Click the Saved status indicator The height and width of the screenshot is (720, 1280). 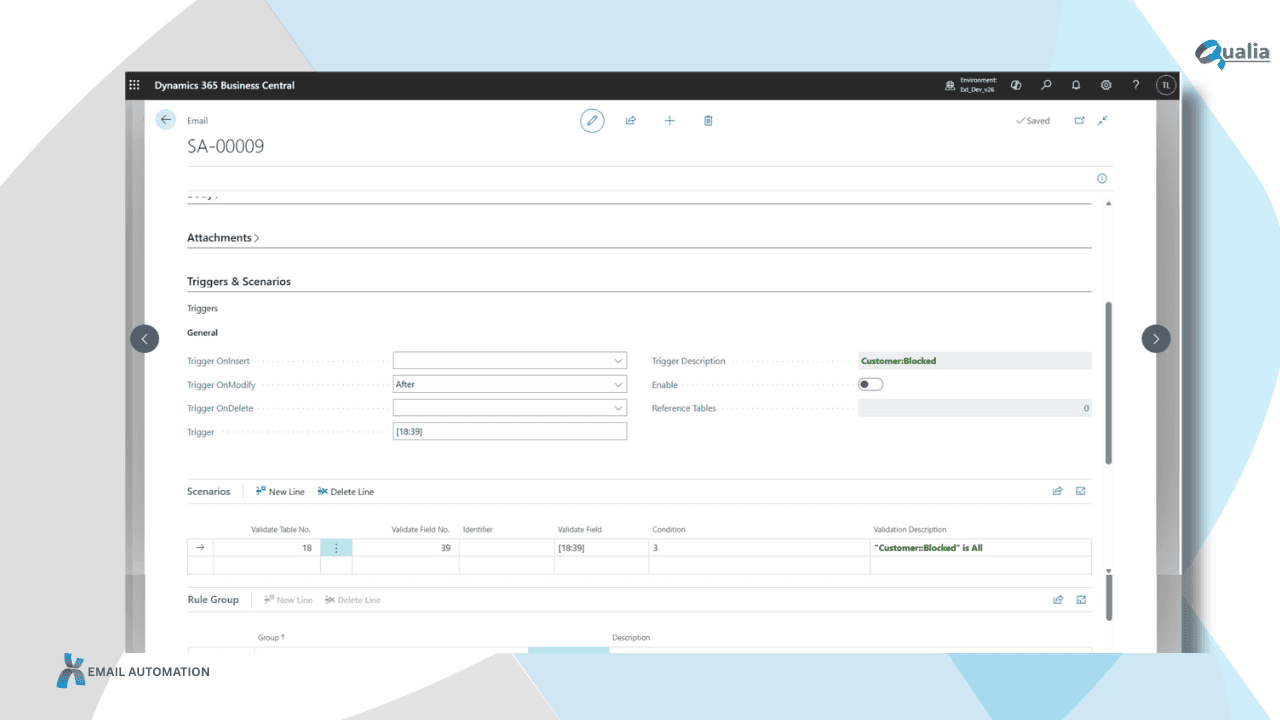(x=1033, y=121)
